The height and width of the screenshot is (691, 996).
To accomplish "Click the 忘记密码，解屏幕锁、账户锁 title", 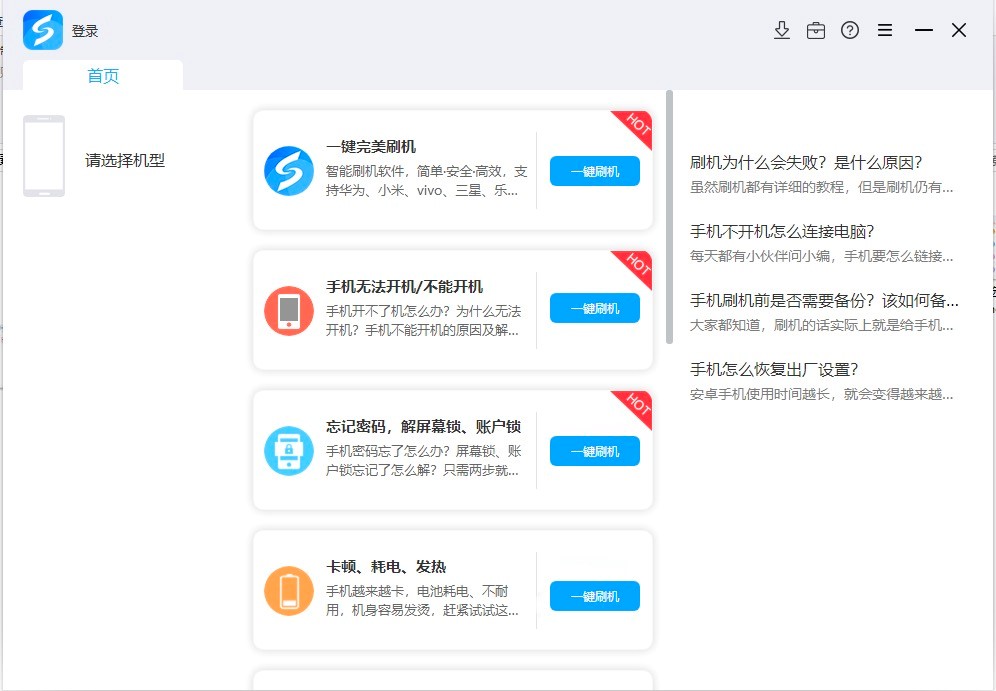I will (424, 426).
